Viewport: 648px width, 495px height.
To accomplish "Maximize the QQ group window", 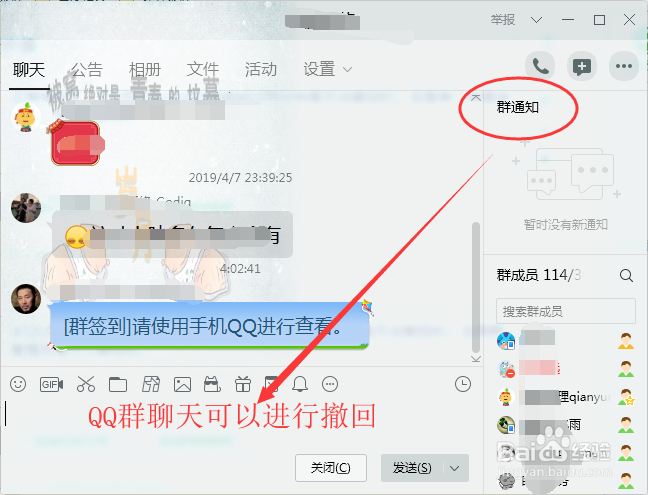I will [599, 19].
